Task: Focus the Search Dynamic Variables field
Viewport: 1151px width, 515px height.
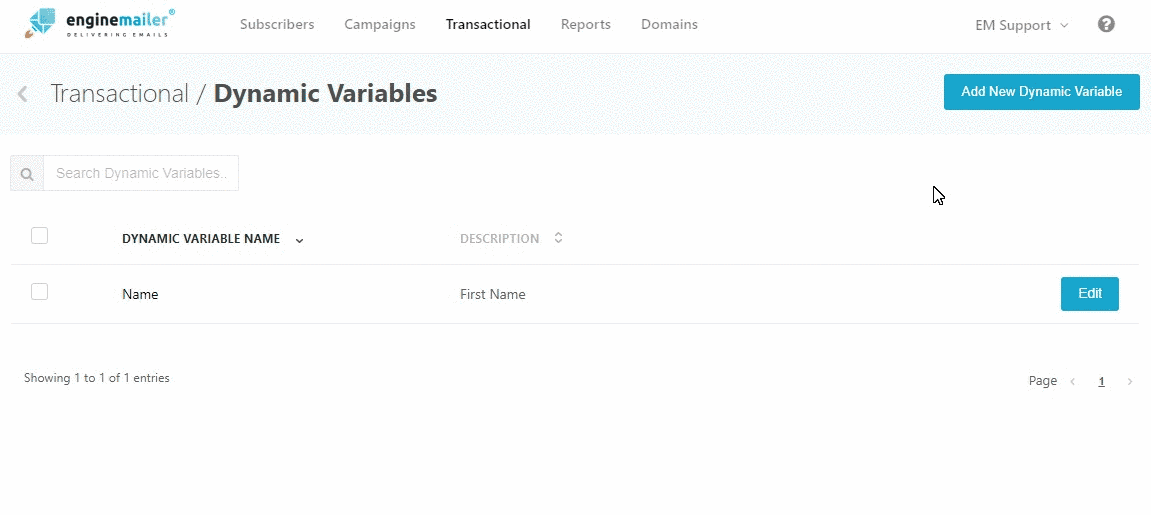Action: (x=141, y=173)
